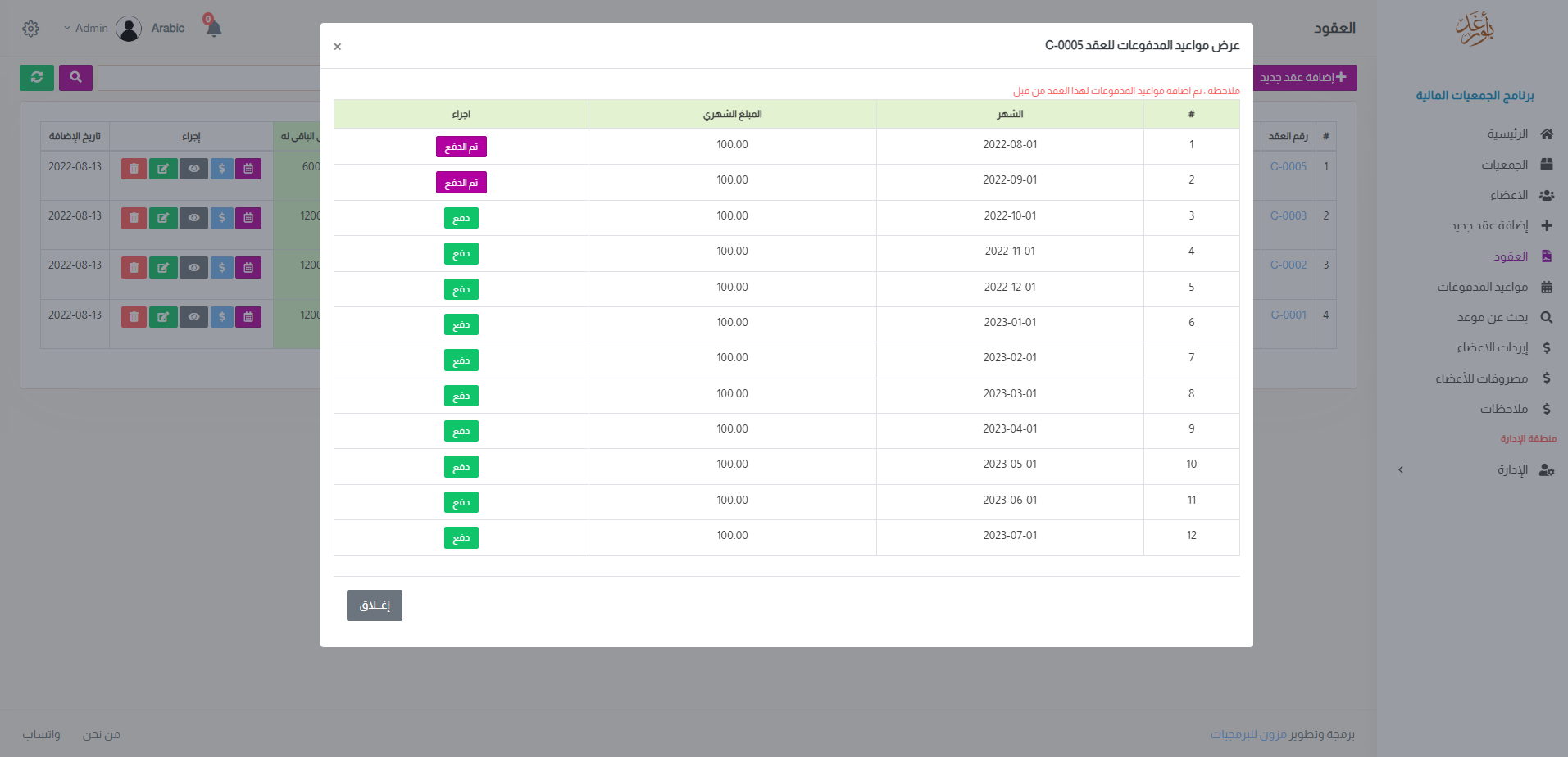Close the dialog with the × button
This screenshot has width=1568, height=757.
(x=338, y=47)
